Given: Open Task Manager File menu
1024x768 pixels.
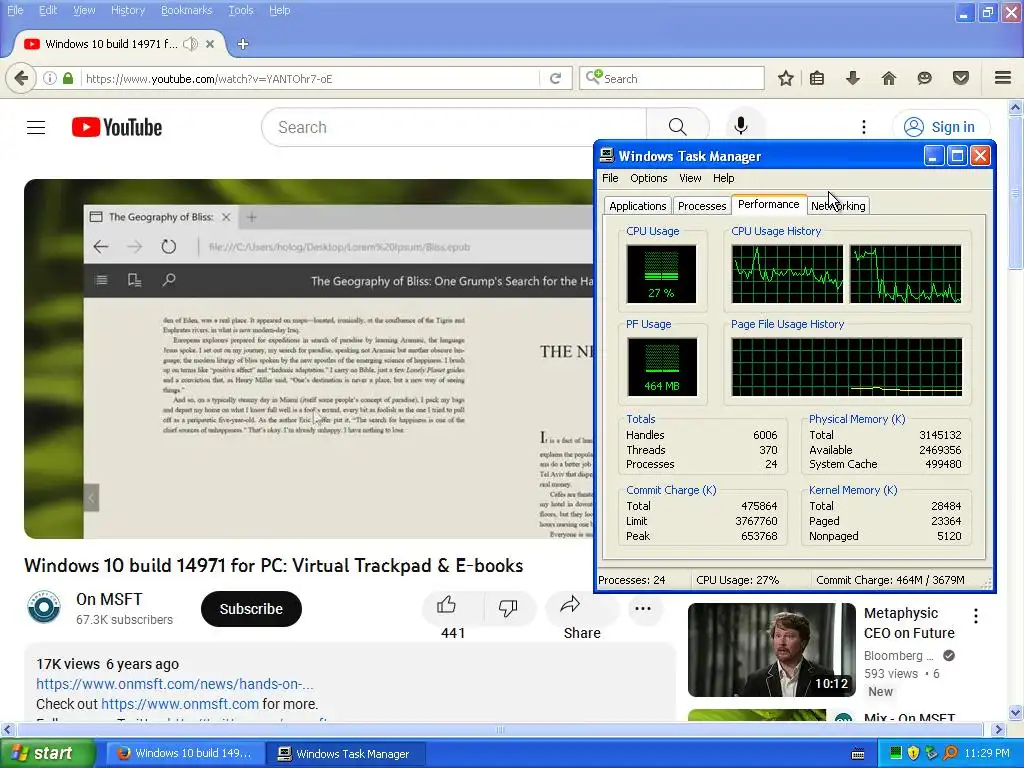Looking at the screenshot, I should tap(610, 178).
